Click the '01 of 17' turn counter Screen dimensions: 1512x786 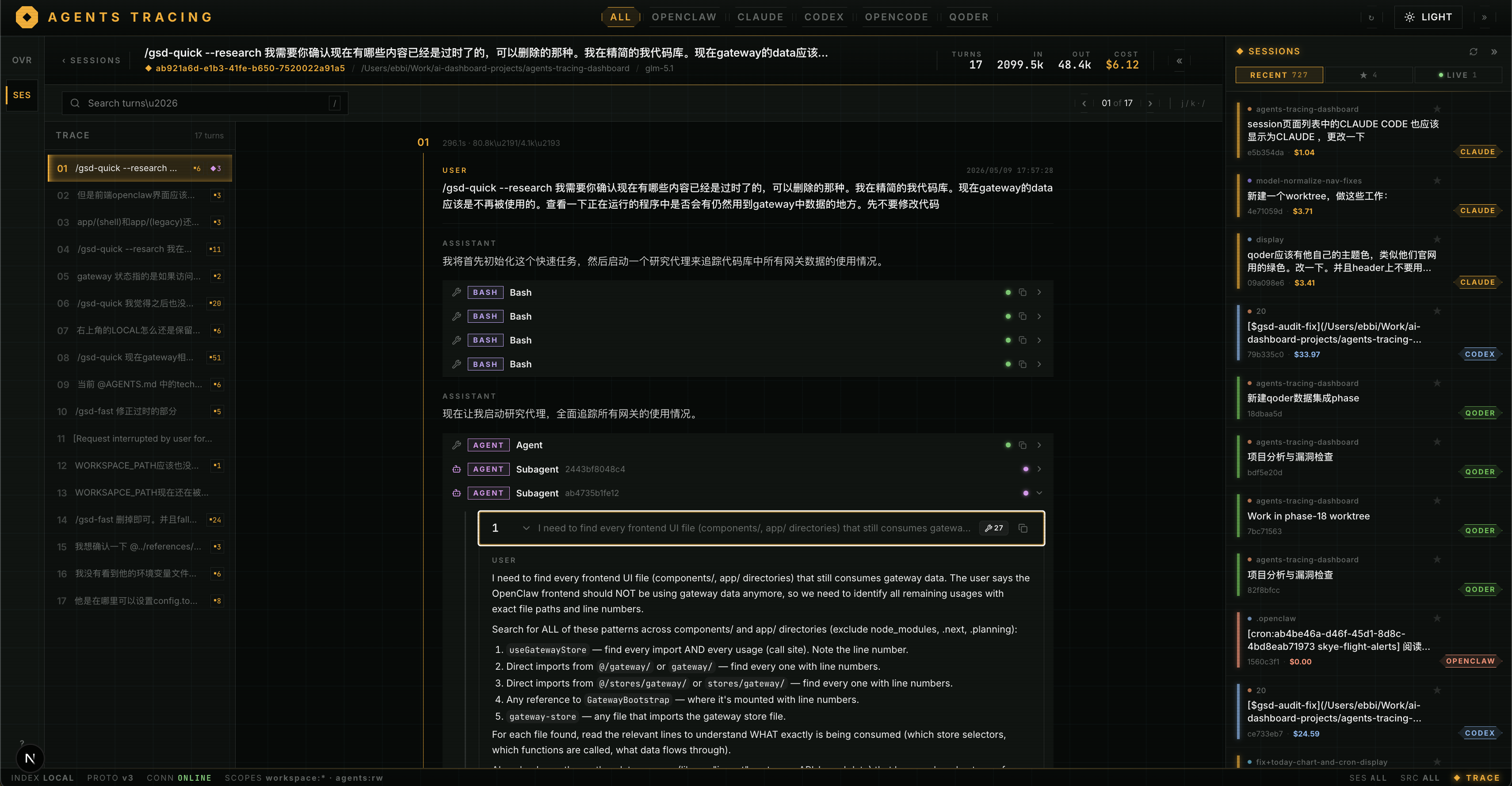(1117, 103)
